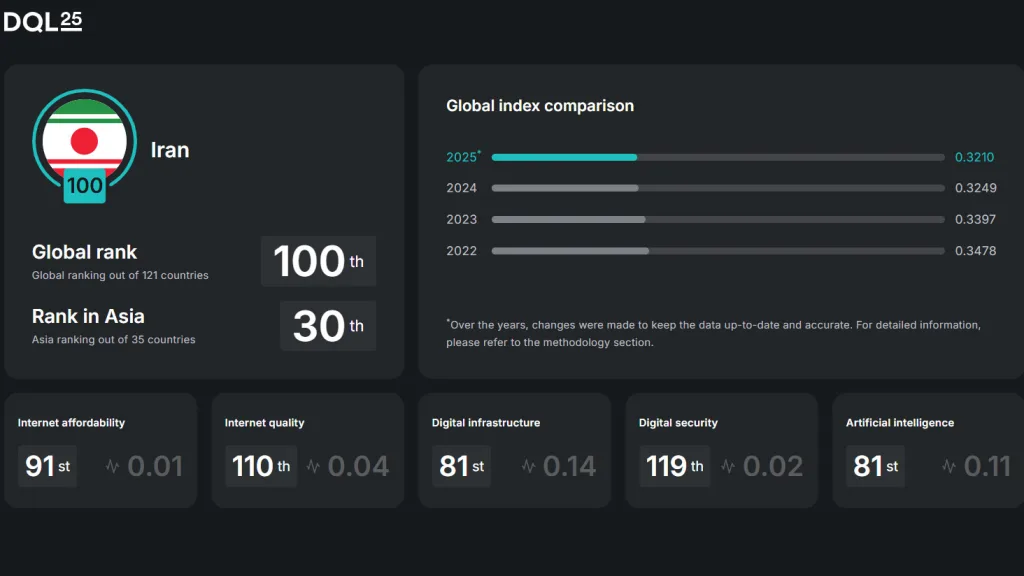Viewport: 1024px width, 576px height.
Task: Click the Artificial intelligence pulse icon
Action: pyautogui.click(x=949, y=466)
